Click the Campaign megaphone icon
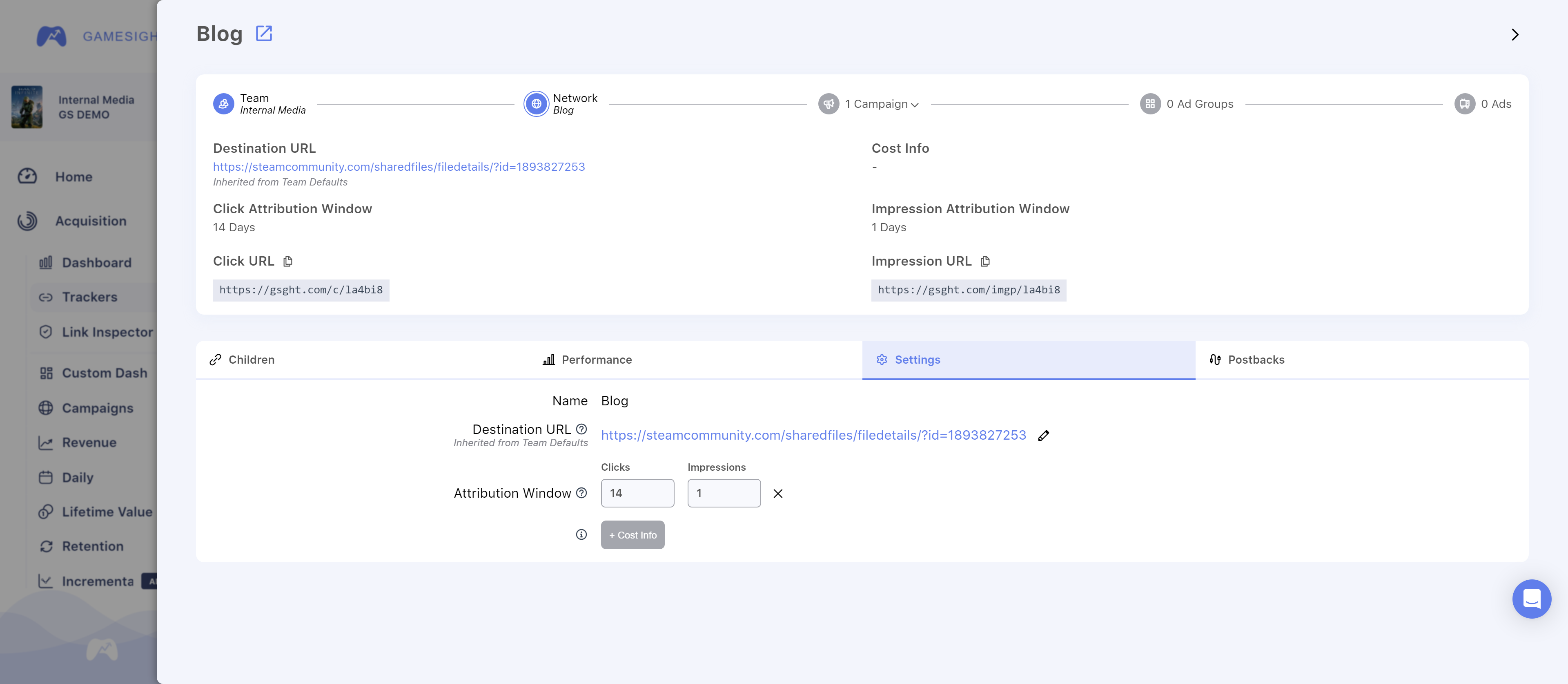Screen dimensions: 1568x684 click(829, 104)
